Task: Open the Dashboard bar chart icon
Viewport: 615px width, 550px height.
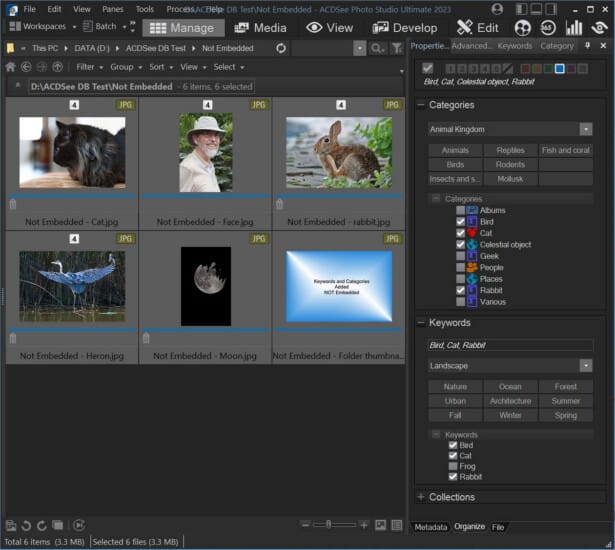Action: point(574,28)
